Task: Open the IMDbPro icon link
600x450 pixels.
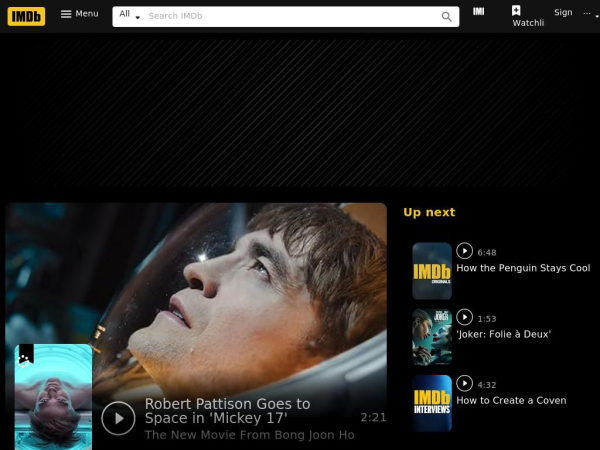Action: pyautogui.click(x=478, y=11)
